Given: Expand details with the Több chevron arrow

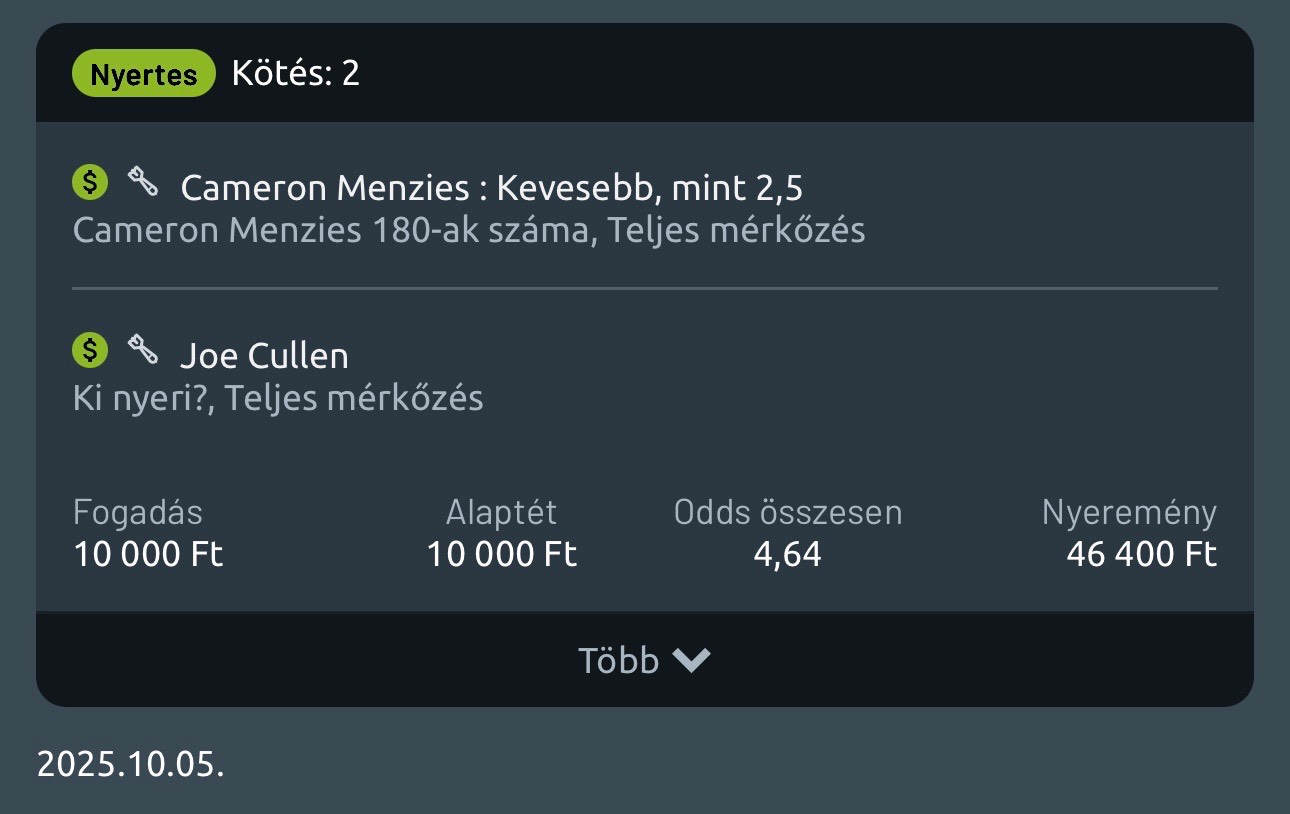Looking at the screenshot, I should [x=691, y=660].
